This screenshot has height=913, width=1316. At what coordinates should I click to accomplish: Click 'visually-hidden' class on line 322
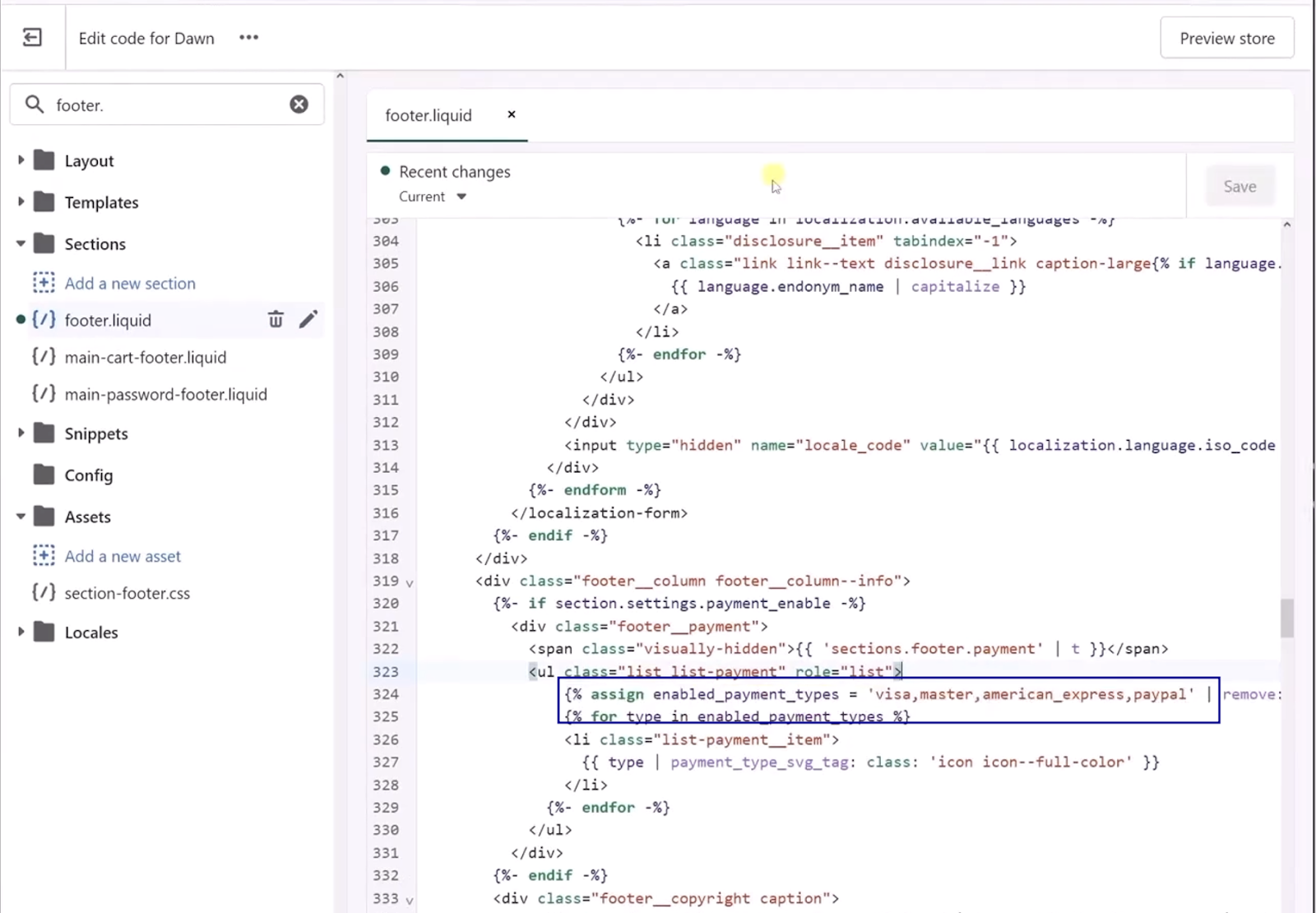point(711,648)
